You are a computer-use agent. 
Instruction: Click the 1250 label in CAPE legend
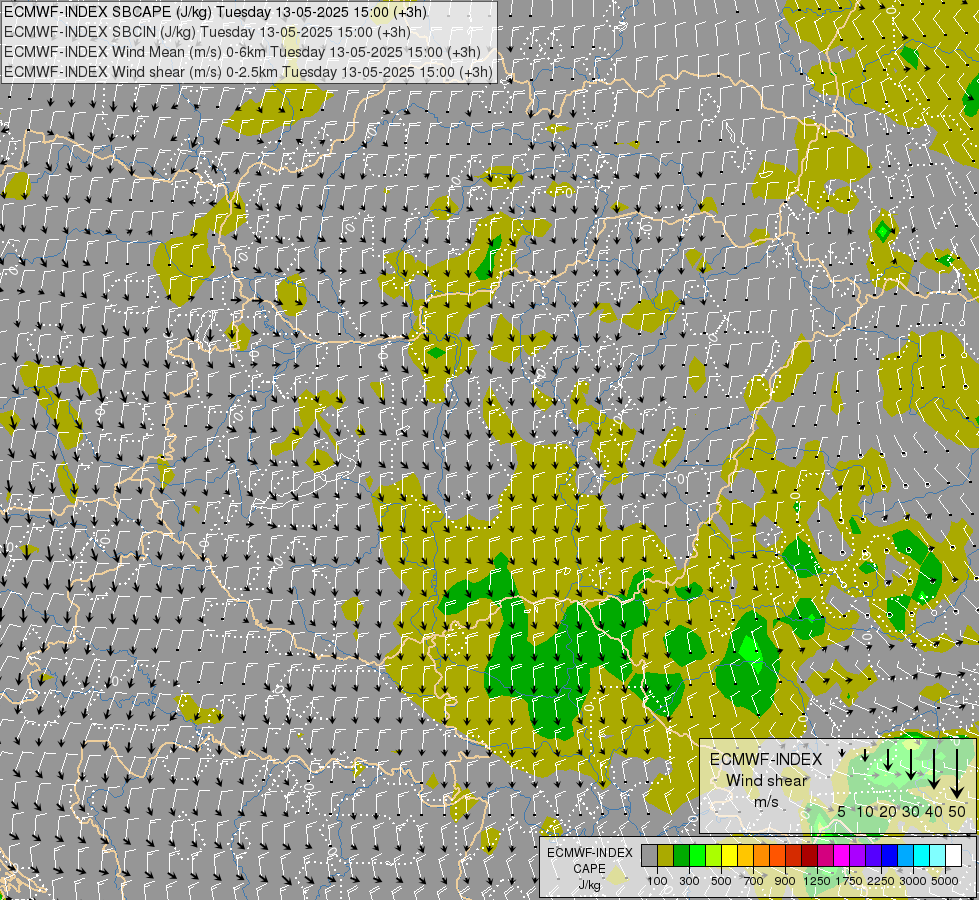[817, 881]
